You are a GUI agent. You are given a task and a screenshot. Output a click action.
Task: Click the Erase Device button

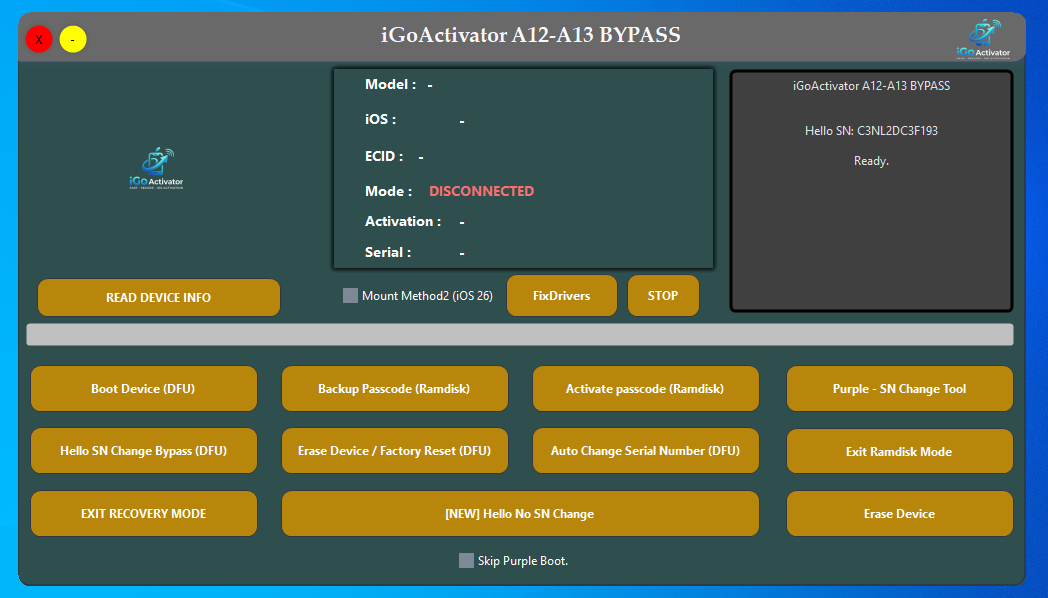[x=900, y=514]
